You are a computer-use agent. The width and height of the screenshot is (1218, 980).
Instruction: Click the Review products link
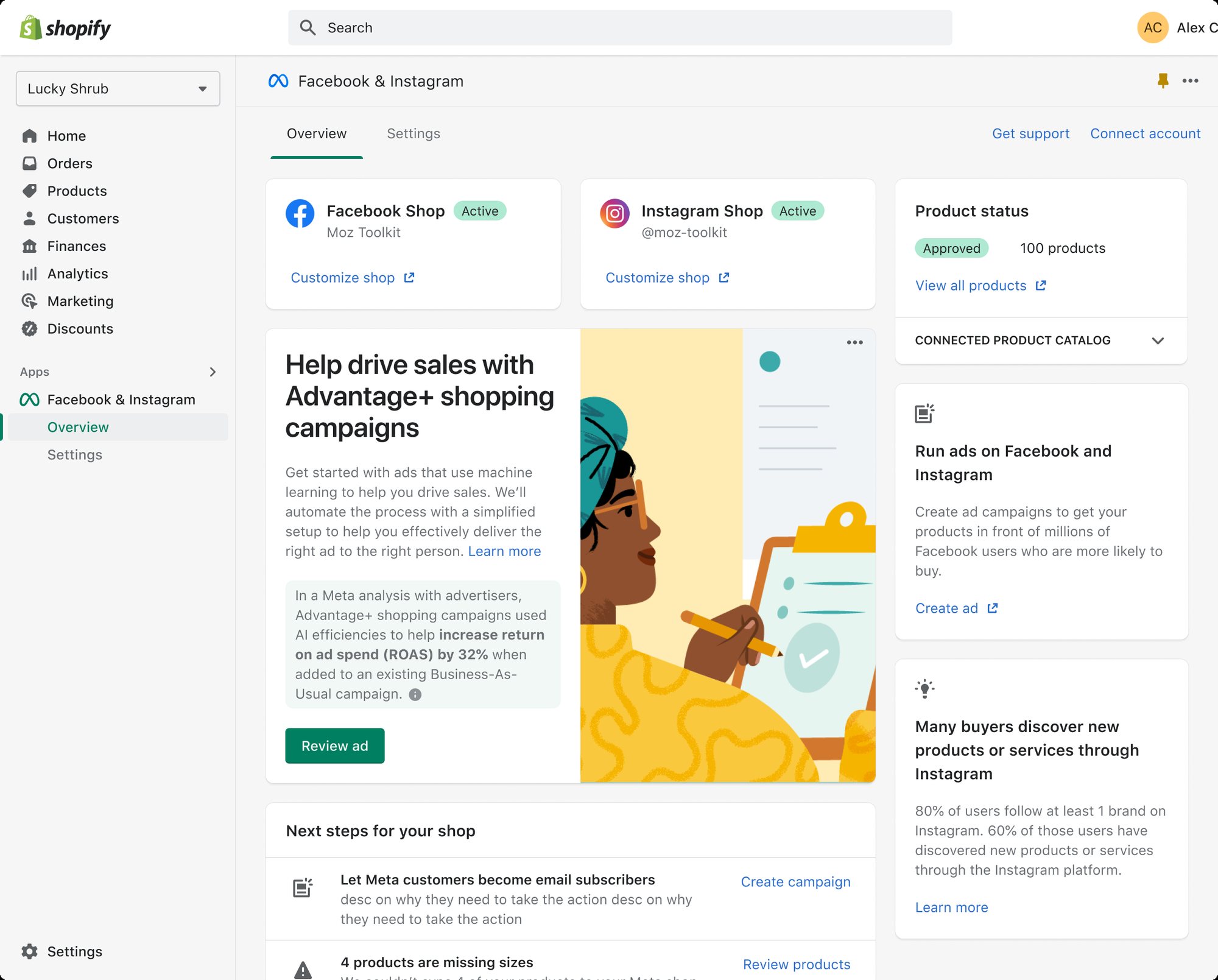pos(797,964)
